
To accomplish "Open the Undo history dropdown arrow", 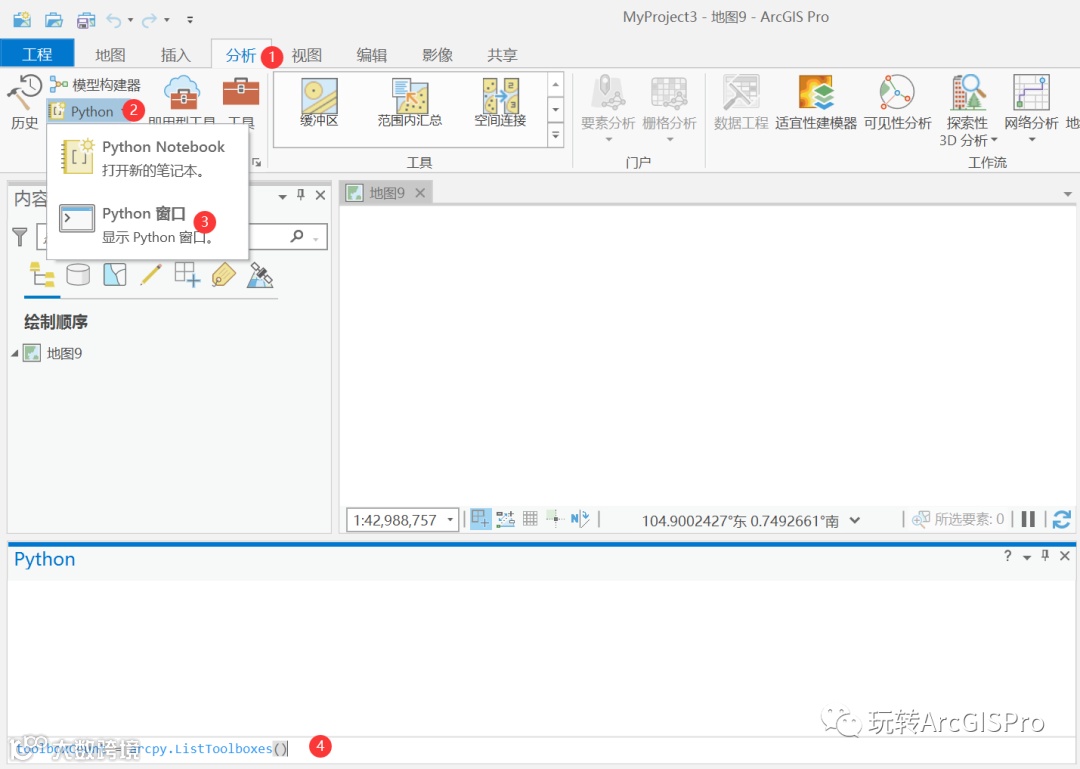I will (x=130, y=20).
